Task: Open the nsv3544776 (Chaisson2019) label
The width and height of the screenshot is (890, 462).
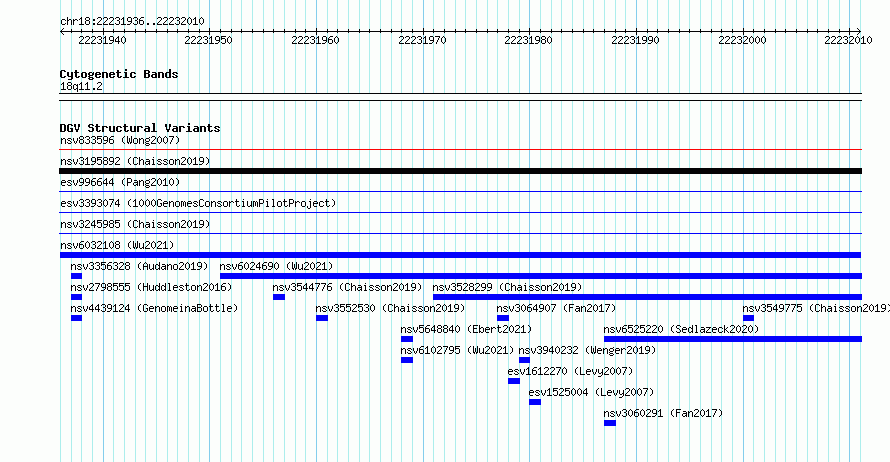Action: (347, 287)
